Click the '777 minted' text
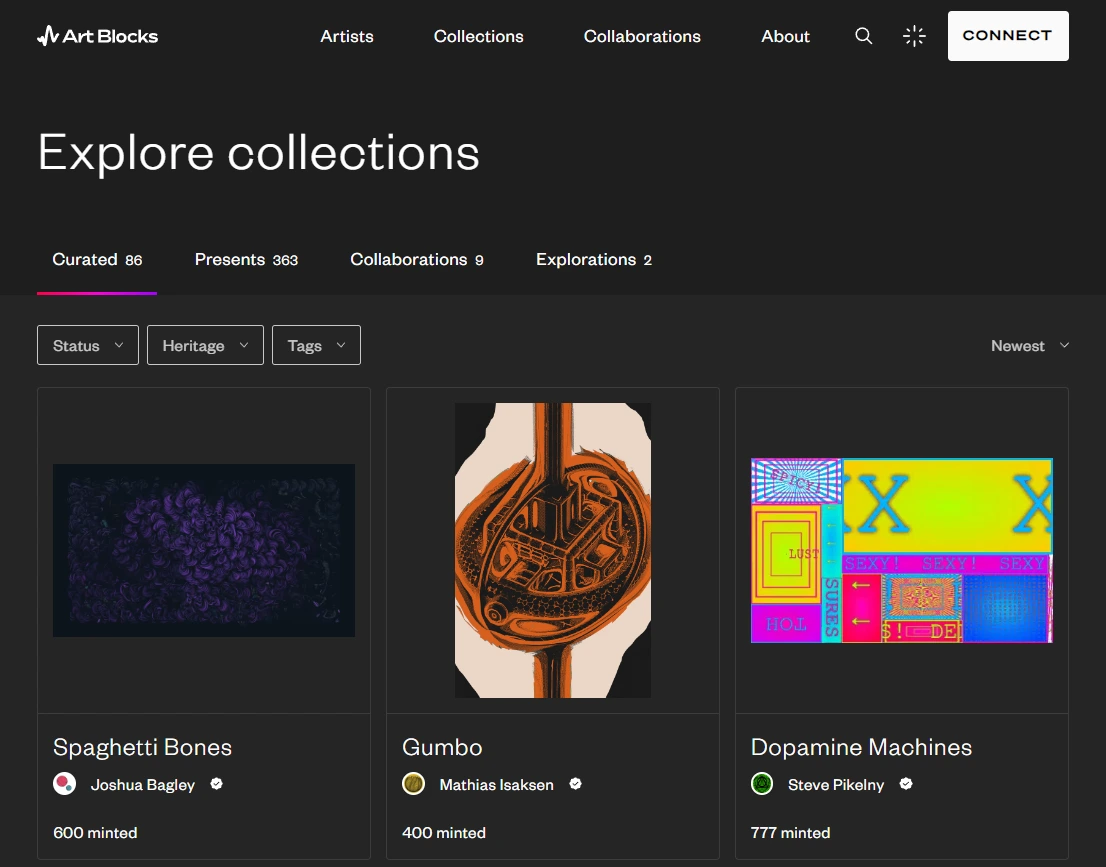Screen dimensions: 1106x867 790,832
